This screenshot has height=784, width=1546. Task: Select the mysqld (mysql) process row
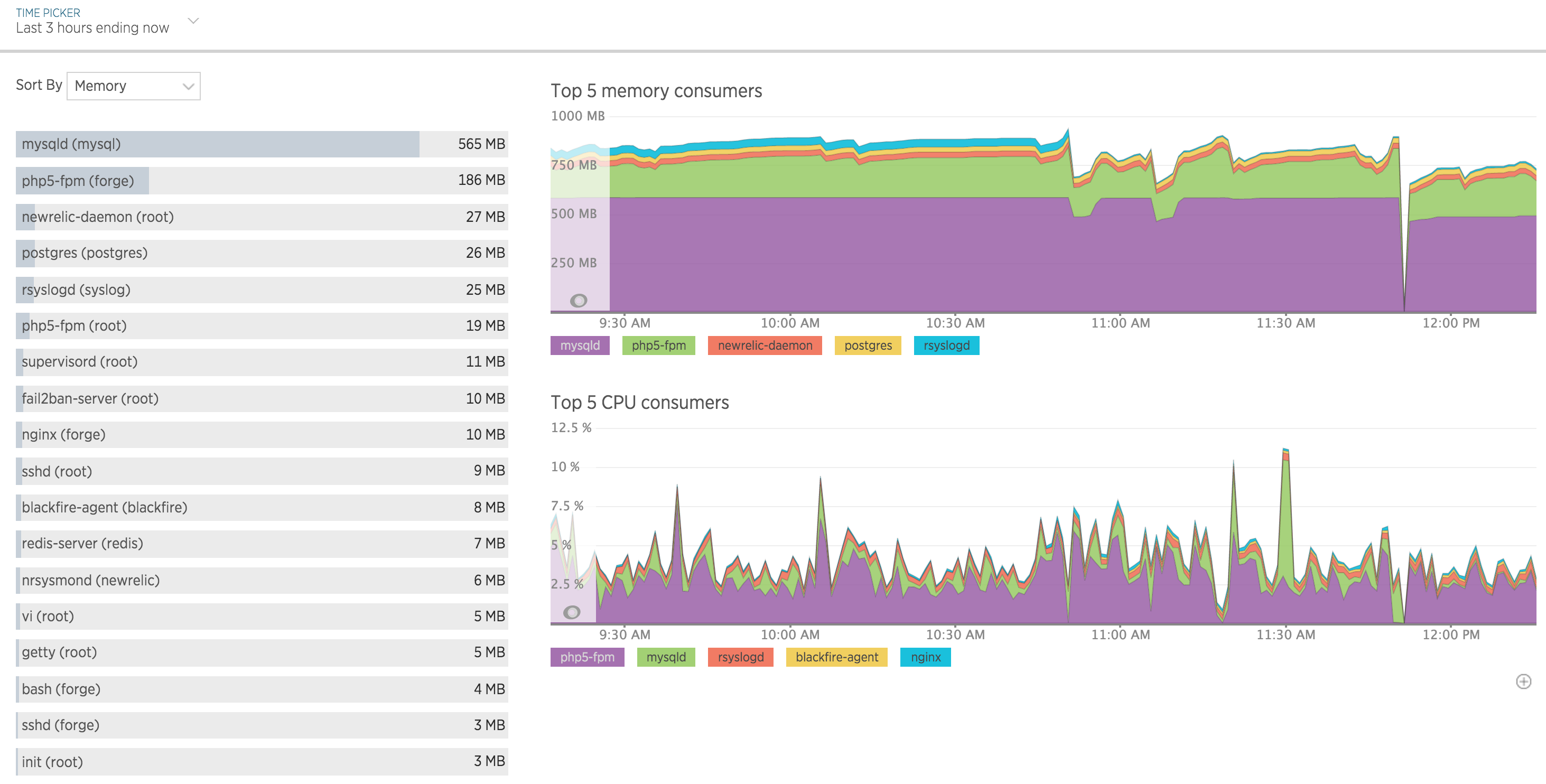[x=262, y=144]
